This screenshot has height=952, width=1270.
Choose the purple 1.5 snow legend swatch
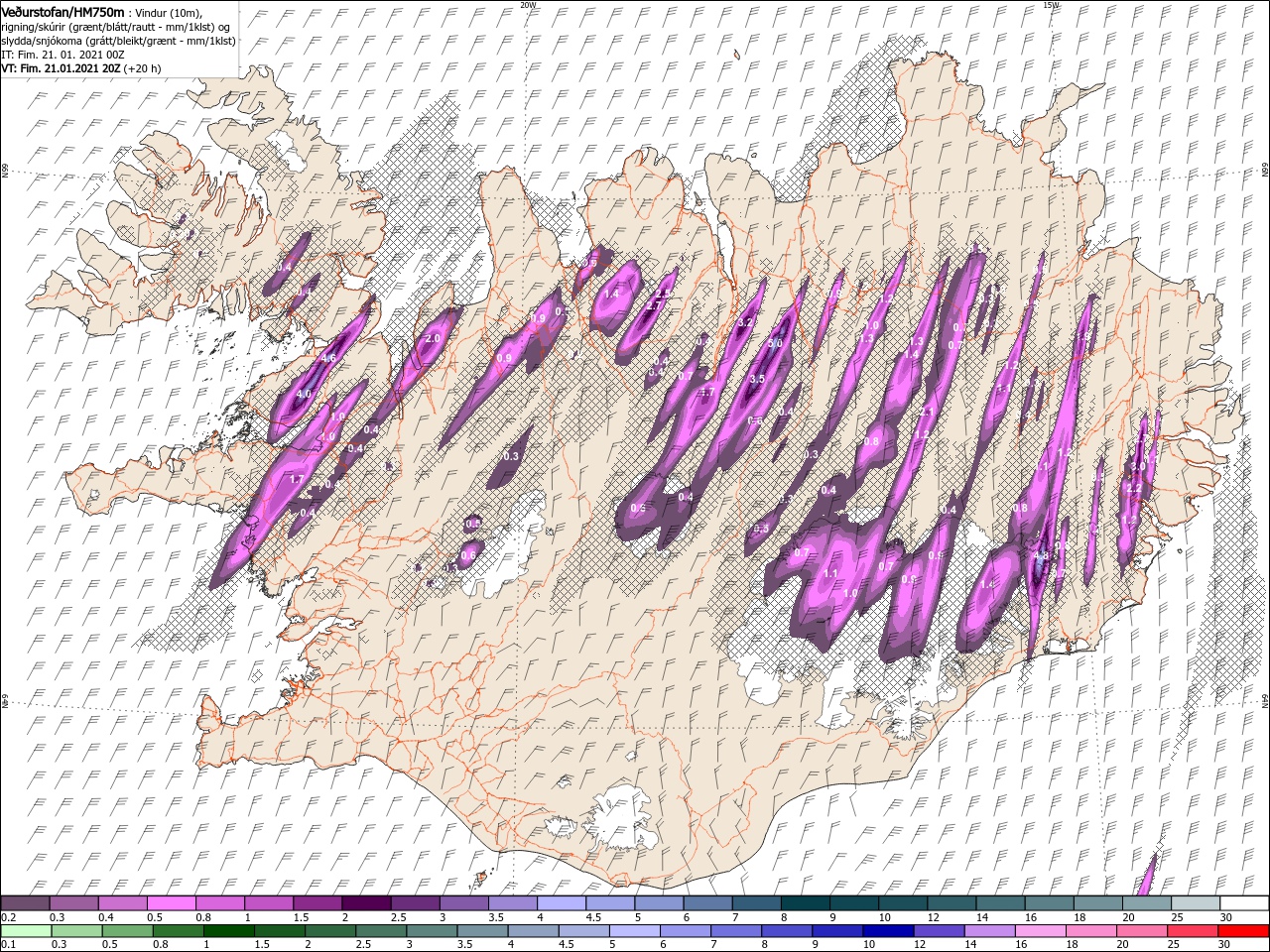point(317,903)
